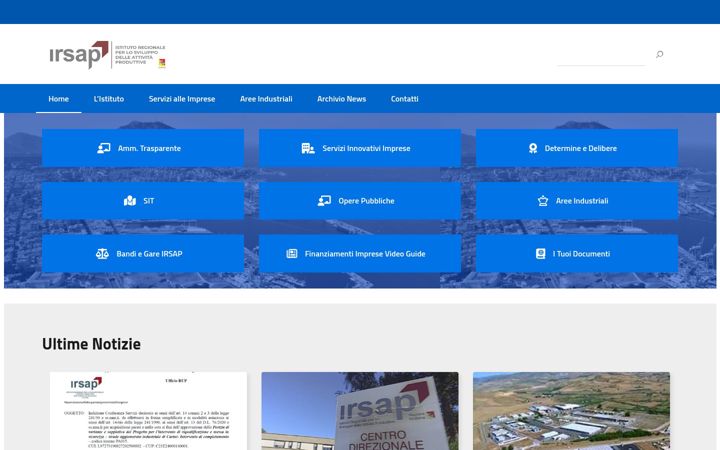720x450 pixels.
Task: Open L'Istituto menu item
Action: point(109,99)
